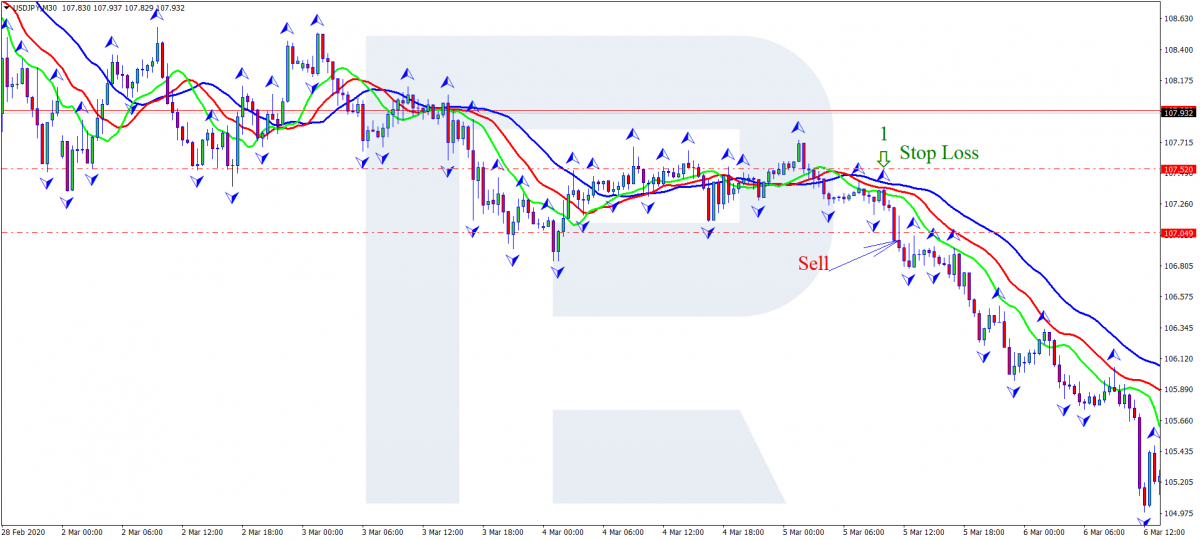Click the 4 Mar 00:00 time label

click(564, 533)
